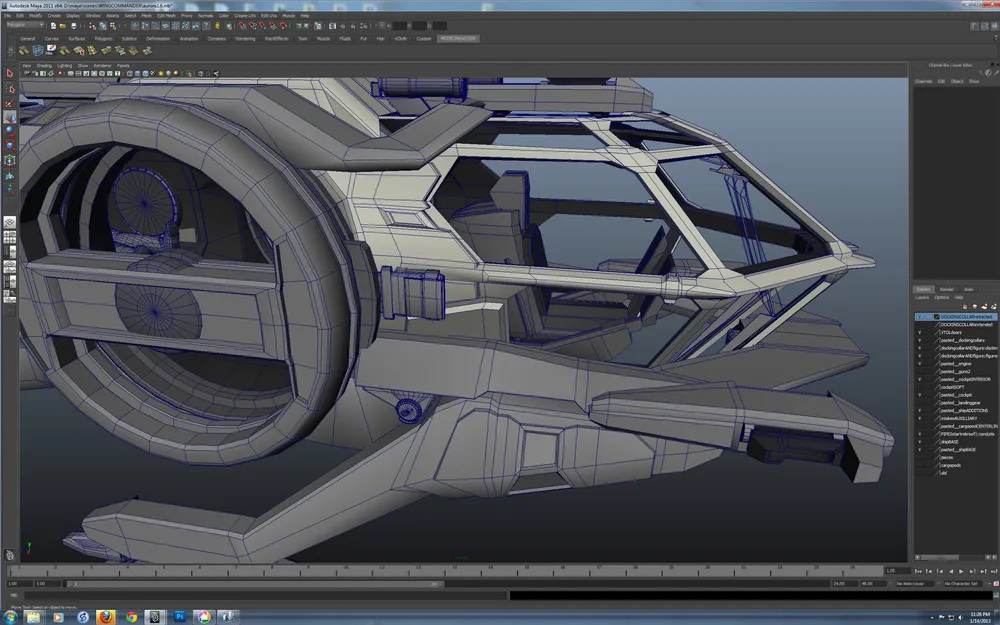1000x625 pixels.
Task: Toggle visibility of the VTOLdoors layer
Action: (919, 332)
